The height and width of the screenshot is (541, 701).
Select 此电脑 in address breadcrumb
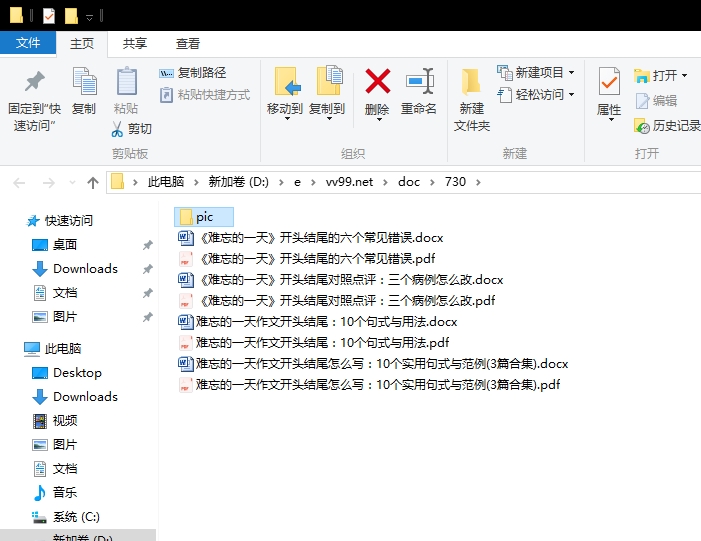point(166,182)
